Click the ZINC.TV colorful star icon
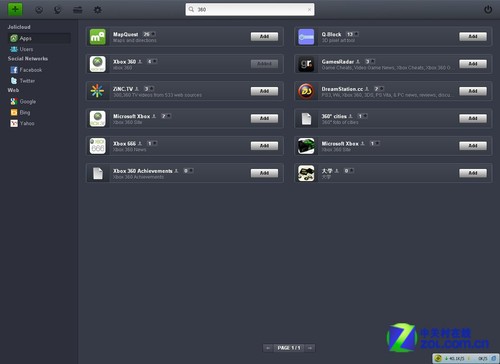This screenshot has width=500, height=364. coord(98,91)
